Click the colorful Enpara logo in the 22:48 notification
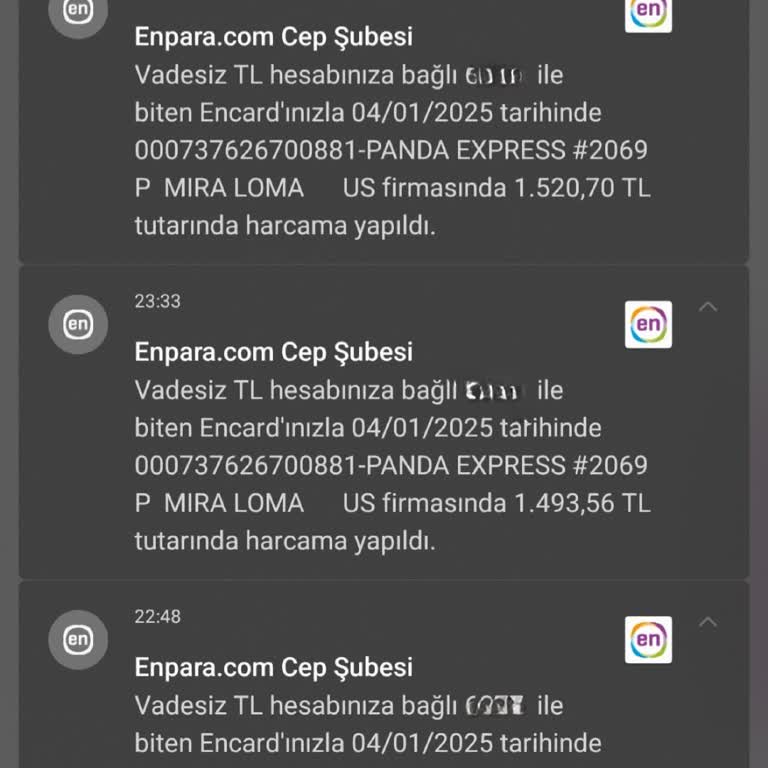 (x=648, y=640)
